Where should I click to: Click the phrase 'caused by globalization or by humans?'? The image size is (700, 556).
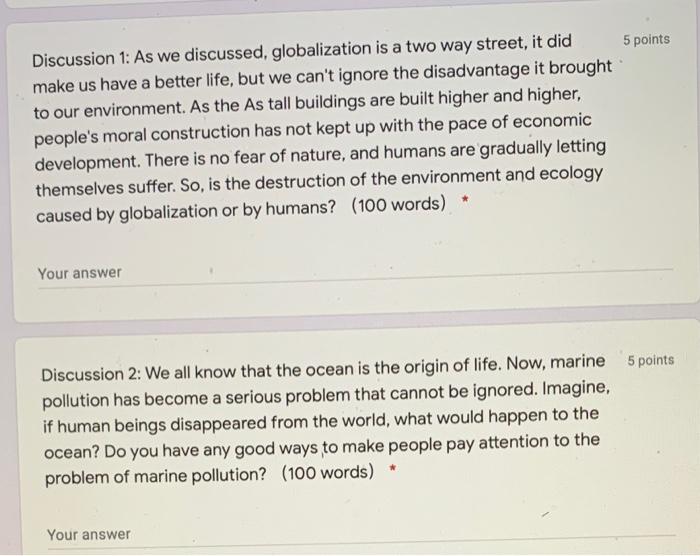click(185, 212)
